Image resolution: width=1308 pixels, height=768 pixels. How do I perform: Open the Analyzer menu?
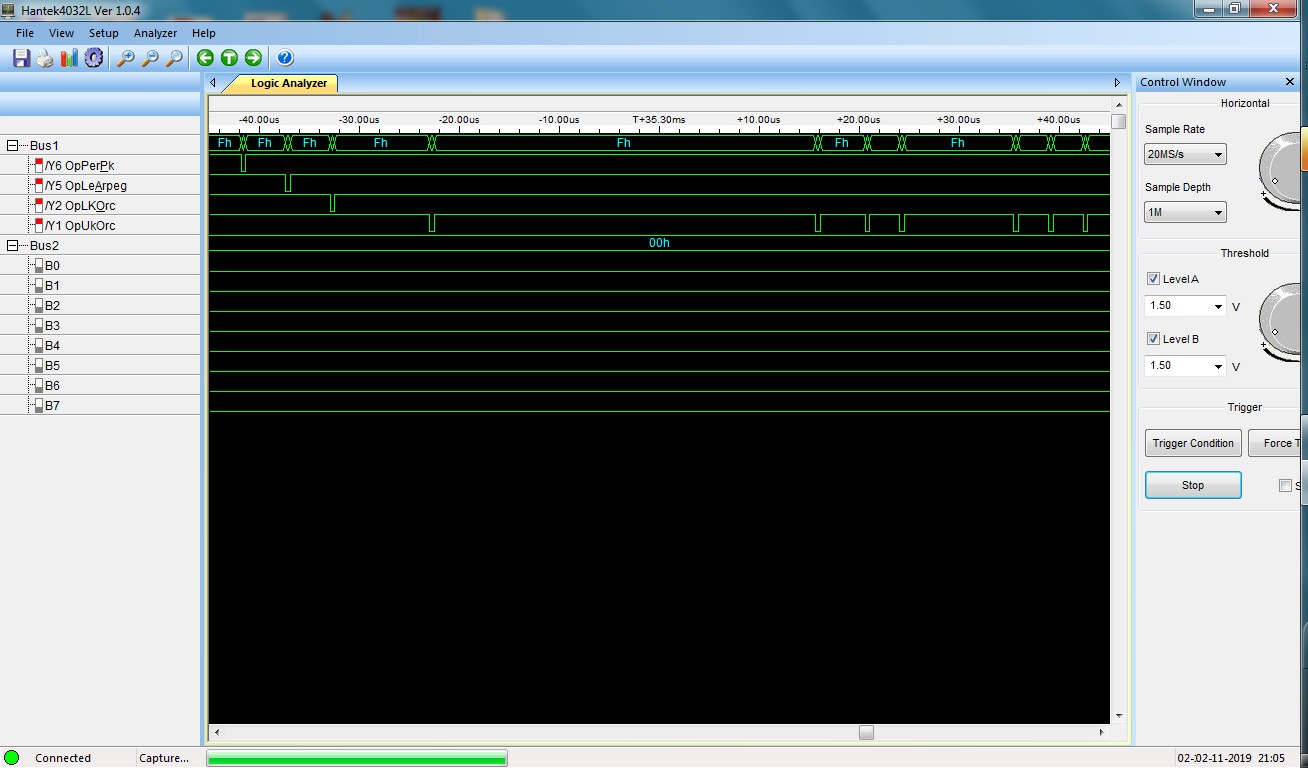[155, 33]
